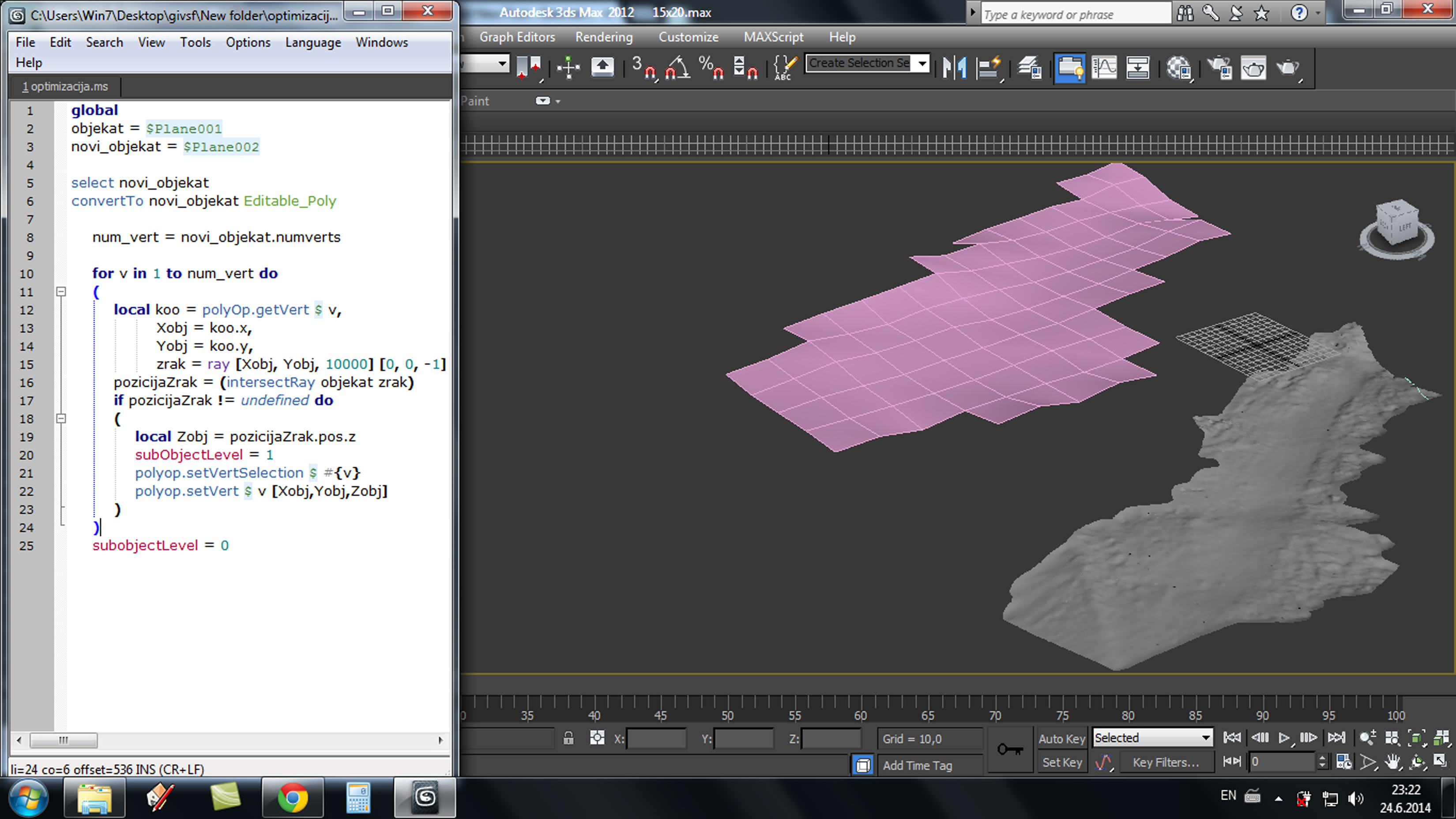Toggle Angle Snap

tap(677, 67)
